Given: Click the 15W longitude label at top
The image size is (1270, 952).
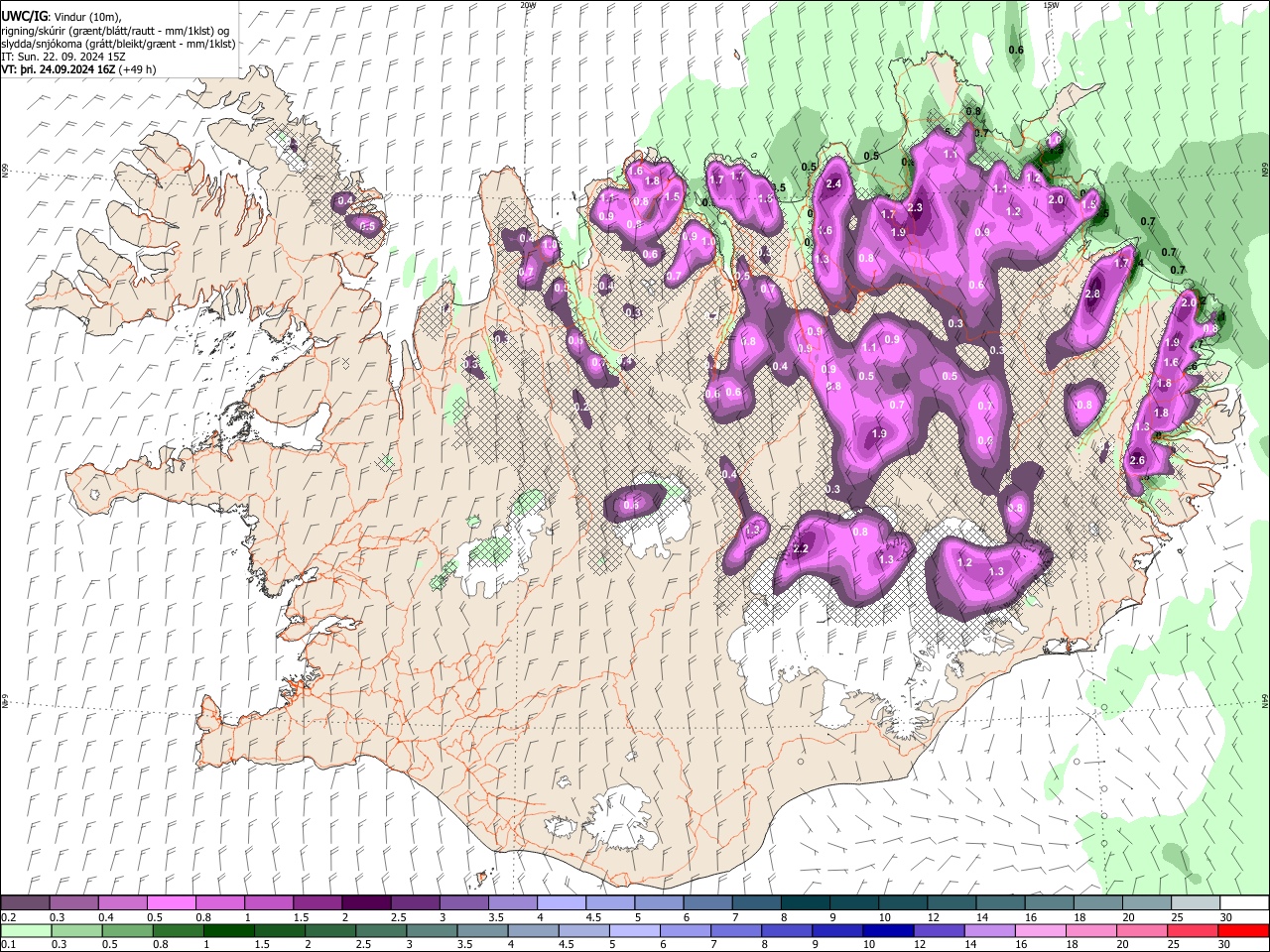Looking at the screenshot, I should pos(1051,4).
